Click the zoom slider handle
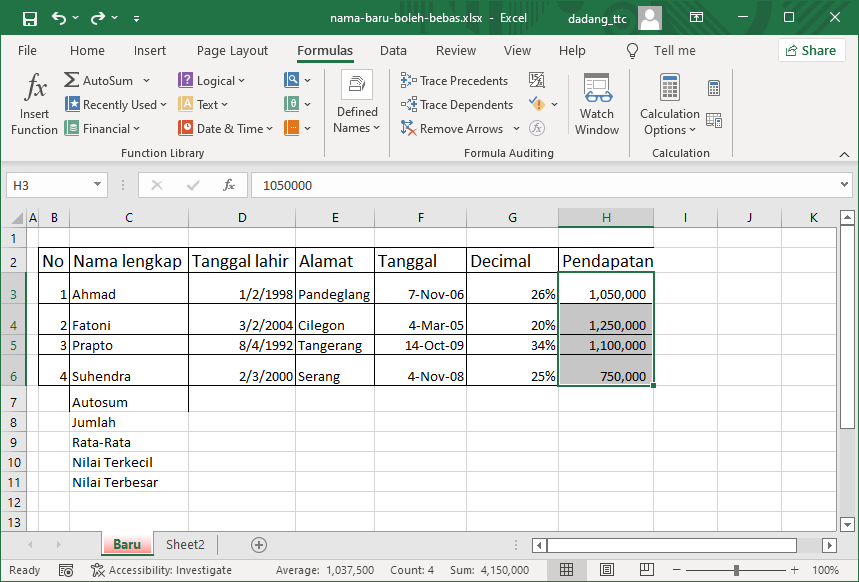The image size is (859, 582). click(737, 570)
